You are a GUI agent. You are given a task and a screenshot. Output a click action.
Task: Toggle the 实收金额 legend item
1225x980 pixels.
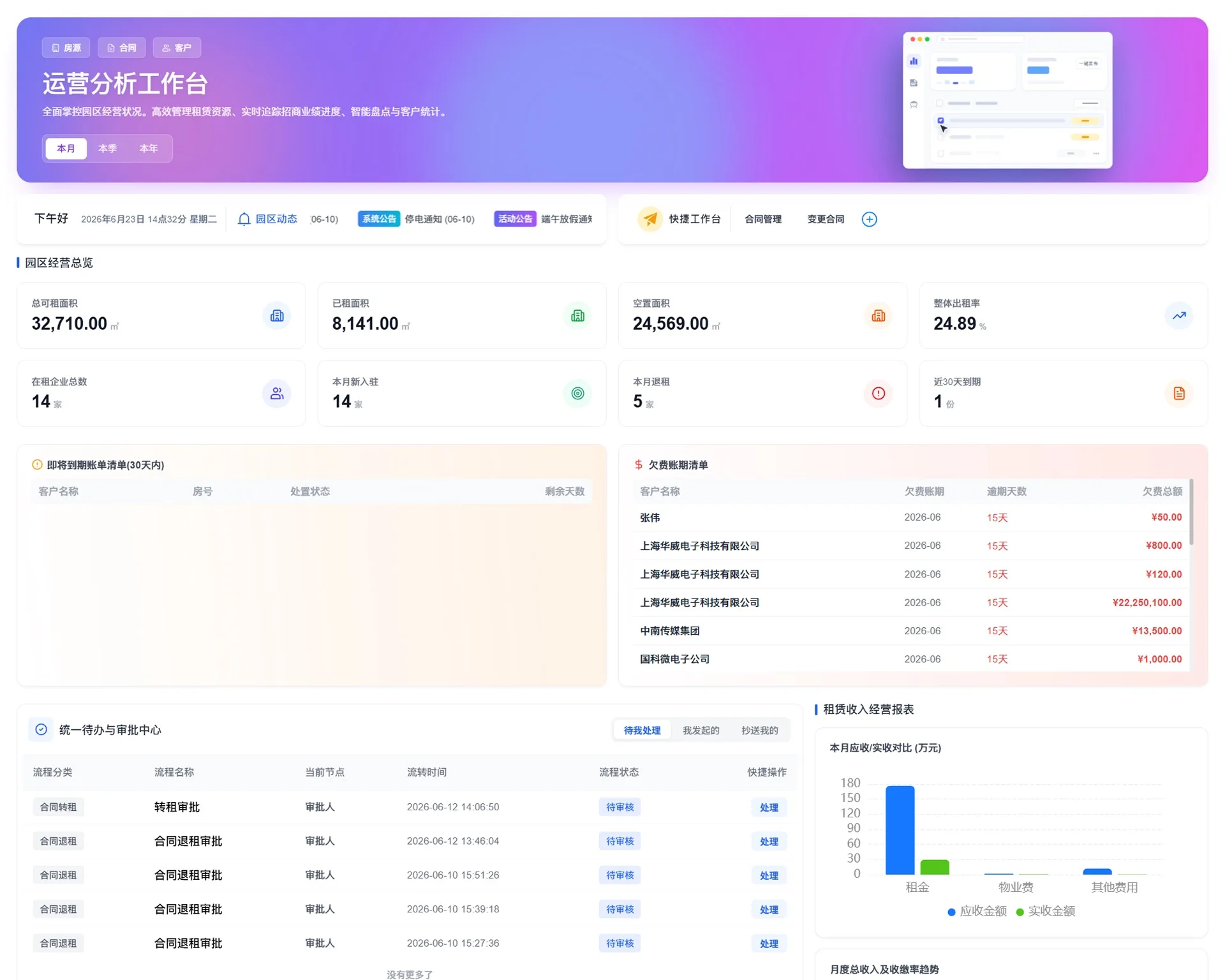click(1045, 911)
